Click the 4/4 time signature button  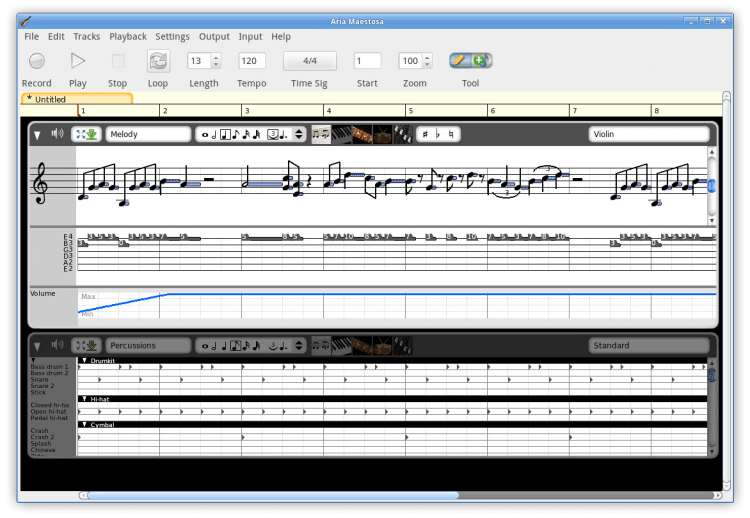click(309, 61)
